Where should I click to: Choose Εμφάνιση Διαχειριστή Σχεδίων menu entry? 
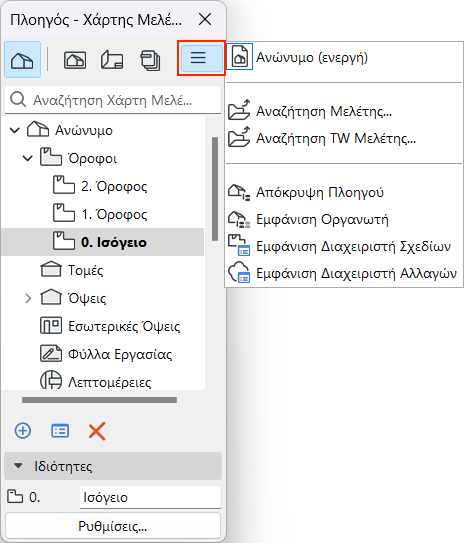(345, 246)
